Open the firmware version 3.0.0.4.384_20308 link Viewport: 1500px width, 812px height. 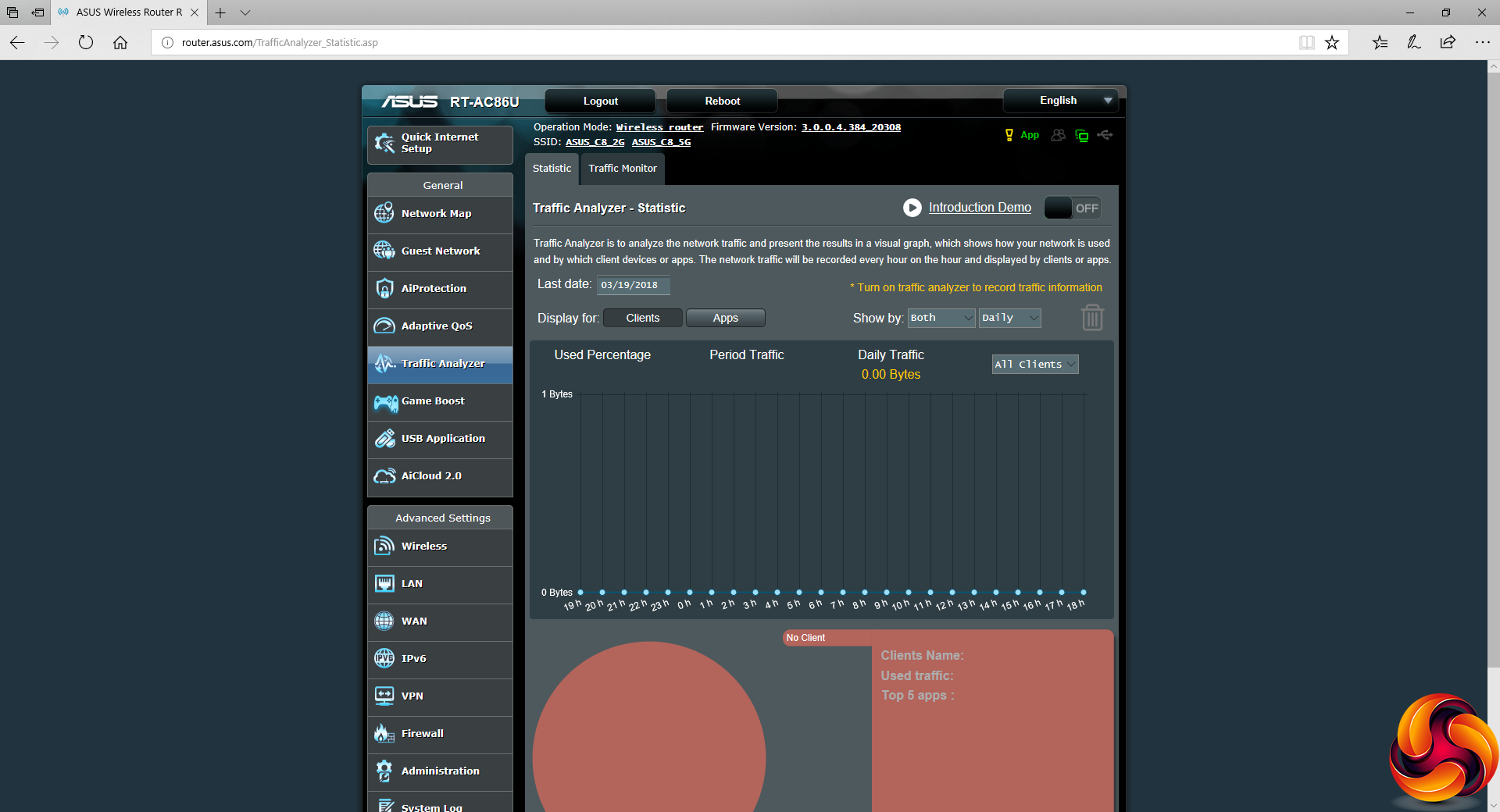tap(851, 127)
